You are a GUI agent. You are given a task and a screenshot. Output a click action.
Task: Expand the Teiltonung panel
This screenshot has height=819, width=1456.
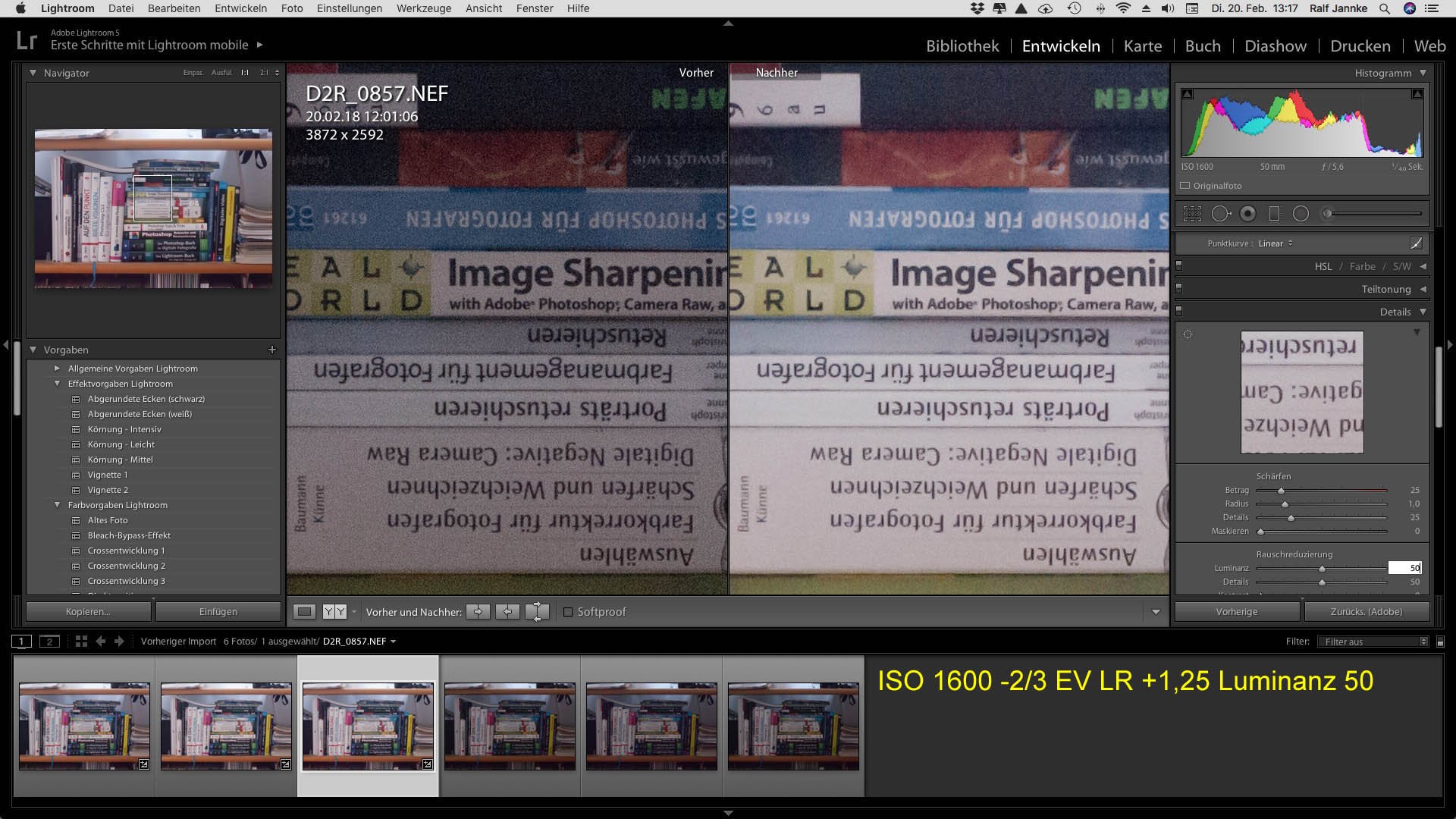pyautogui.click(x=1423, y=289)
